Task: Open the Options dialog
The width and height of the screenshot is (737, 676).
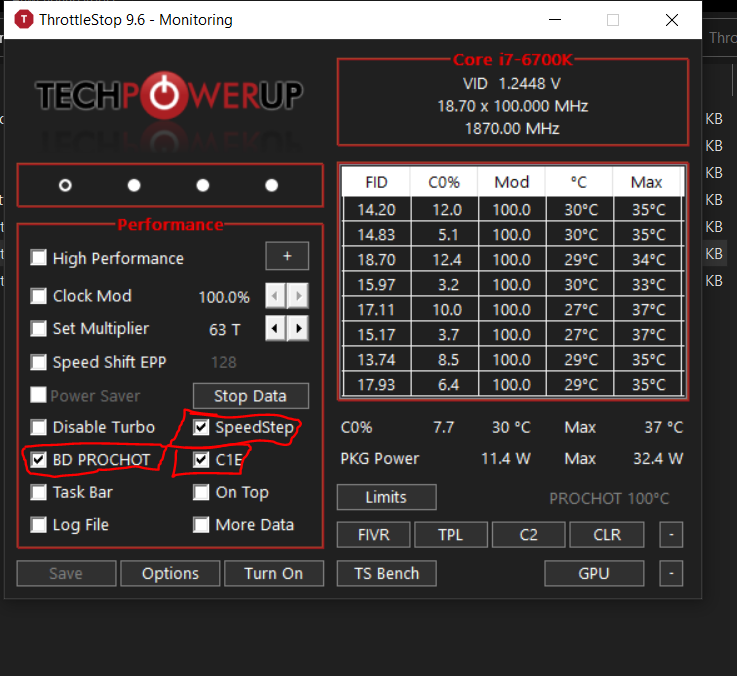Action: [170, 573]
